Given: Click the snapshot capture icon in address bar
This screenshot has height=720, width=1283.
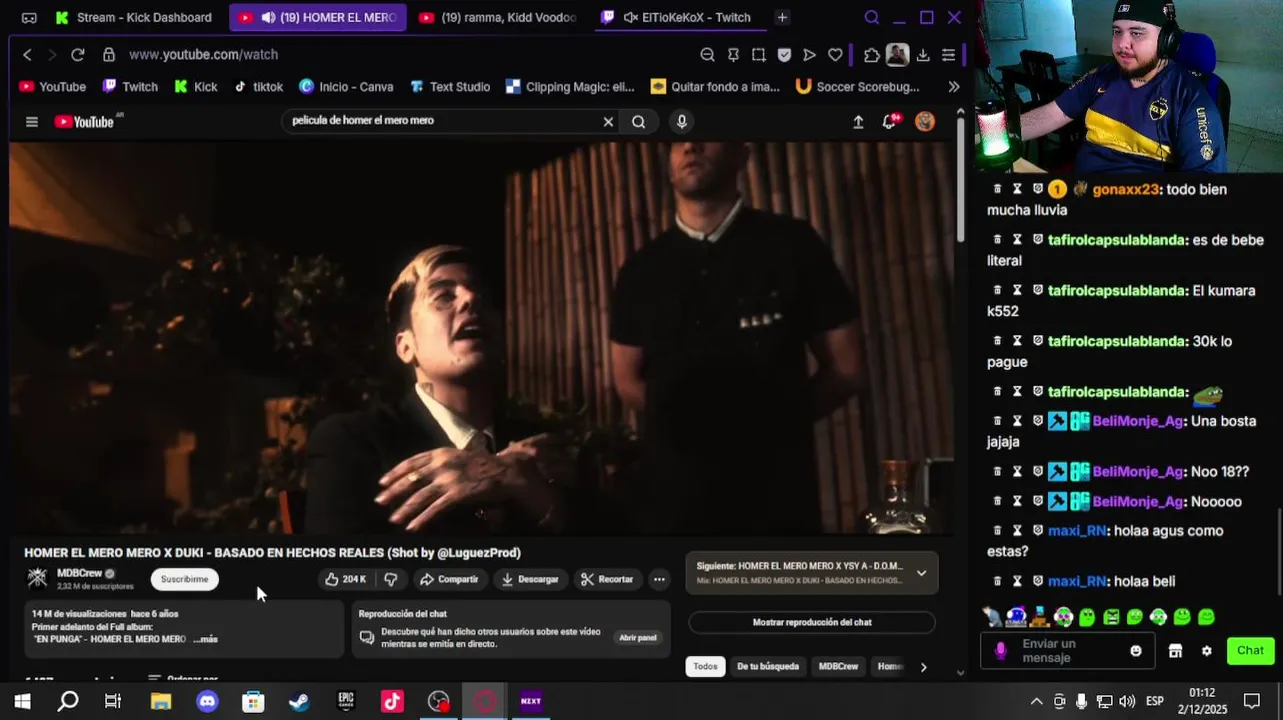Looking at the screenshot, I should [759, 55].
